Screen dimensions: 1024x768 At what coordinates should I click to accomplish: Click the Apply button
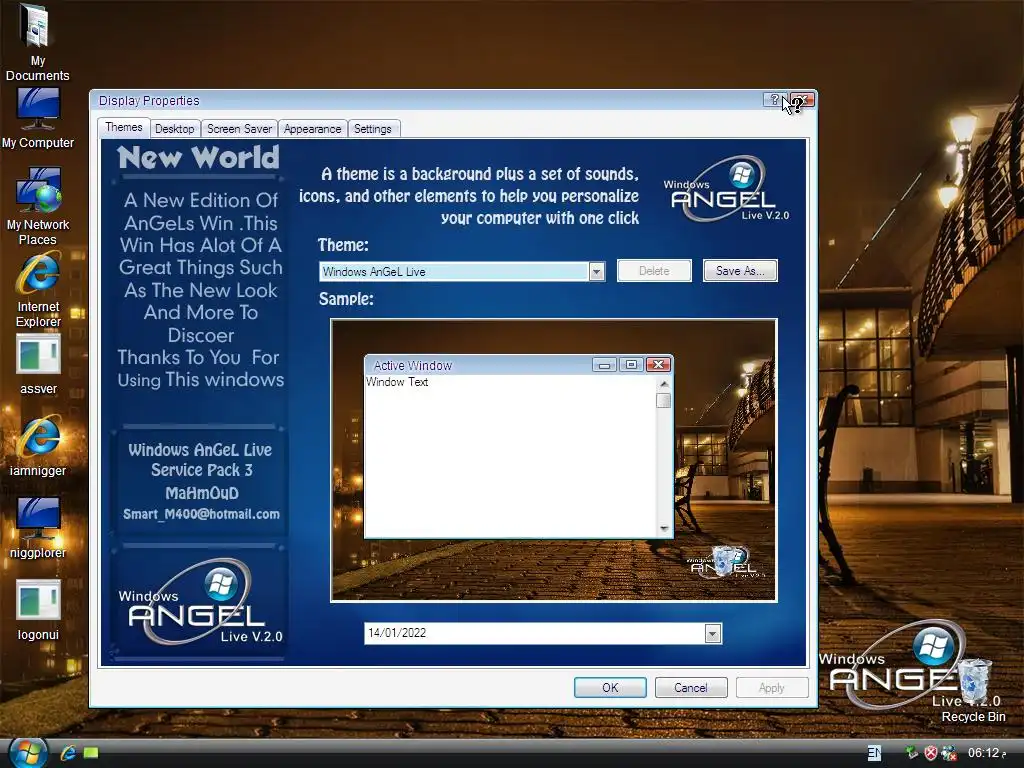771,687
